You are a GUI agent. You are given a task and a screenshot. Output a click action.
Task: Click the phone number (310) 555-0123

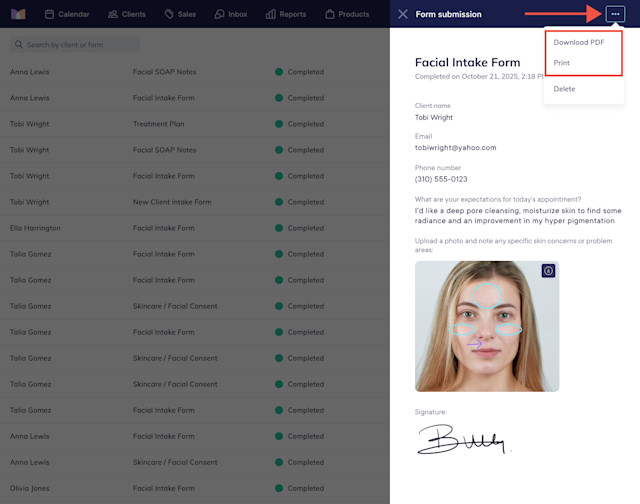(x=441, y=179)
